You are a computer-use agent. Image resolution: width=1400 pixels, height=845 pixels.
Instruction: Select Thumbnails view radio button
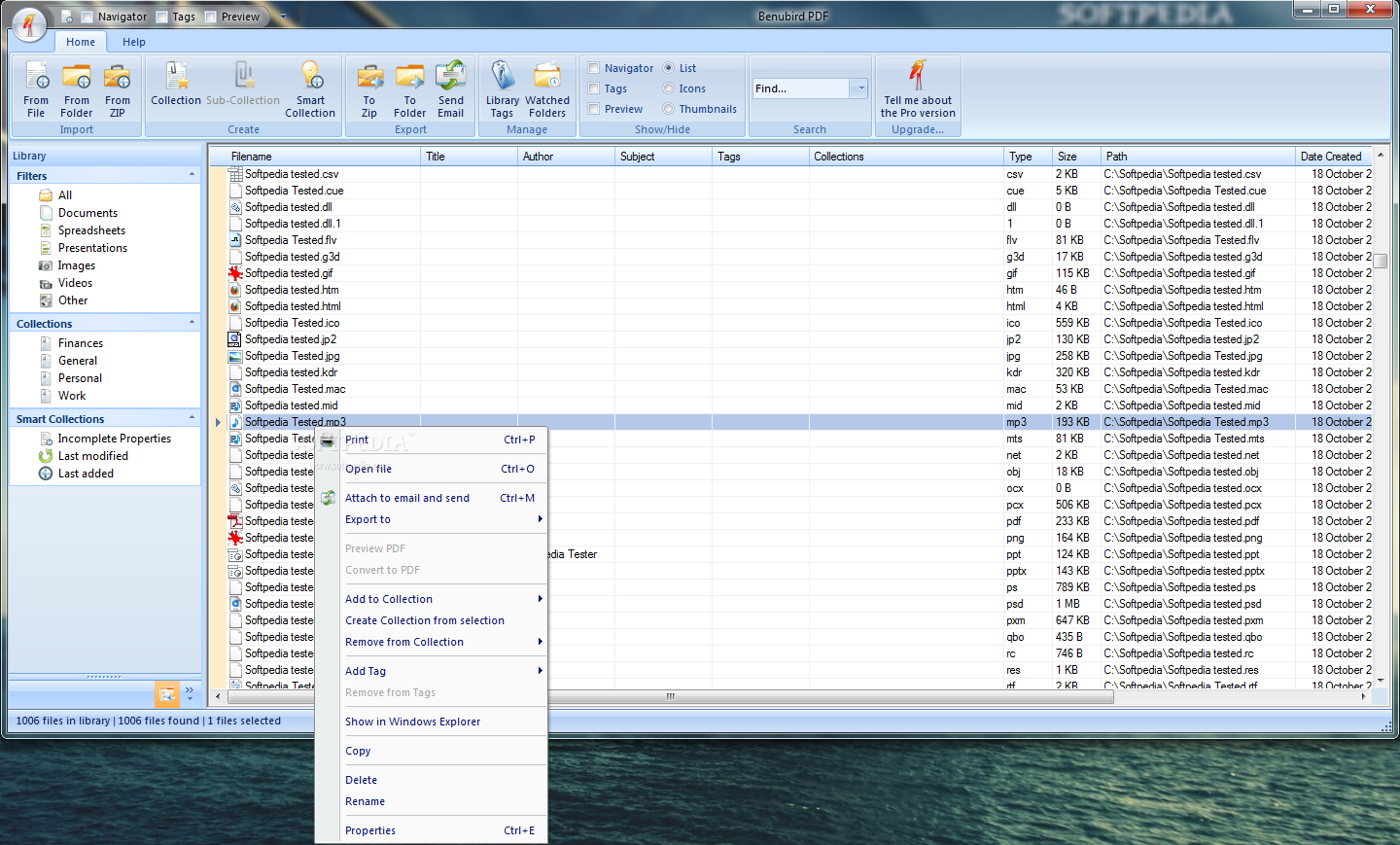pos(668,109)
